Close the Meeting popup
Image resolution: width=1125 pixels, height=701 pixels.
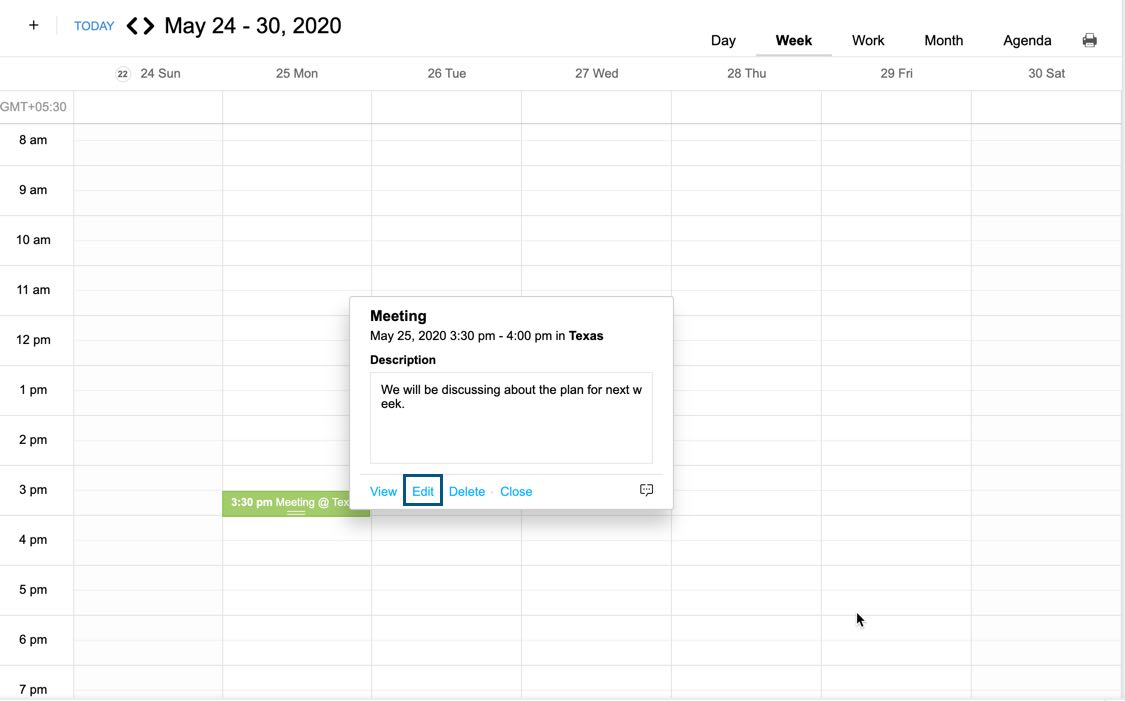[x=516, y=491]
